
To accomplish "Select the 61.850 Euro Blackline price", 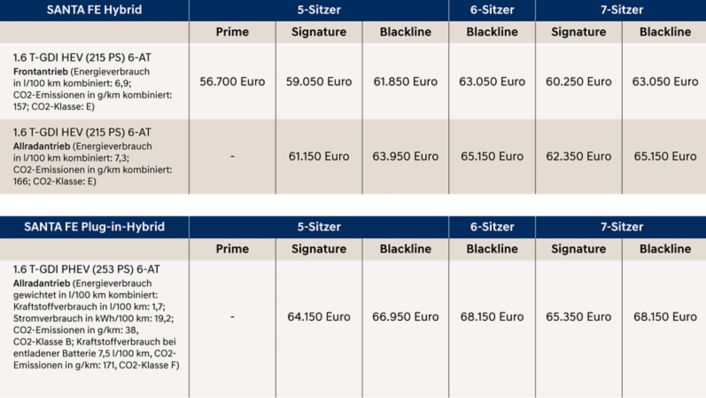I will [405, 81].
